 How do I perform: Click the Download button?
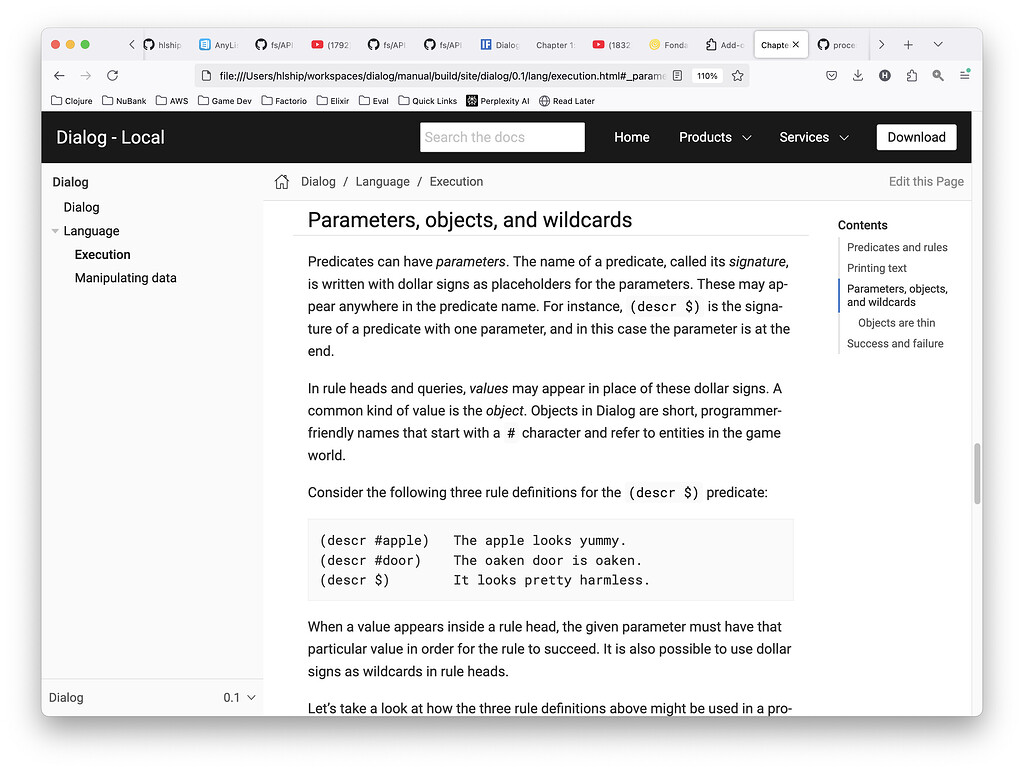point(916,137)
